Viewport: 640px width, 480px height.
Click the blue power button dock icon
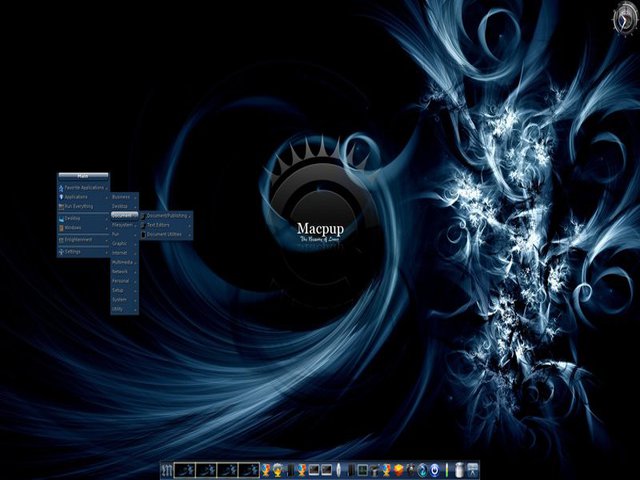(x=435, y=470)
